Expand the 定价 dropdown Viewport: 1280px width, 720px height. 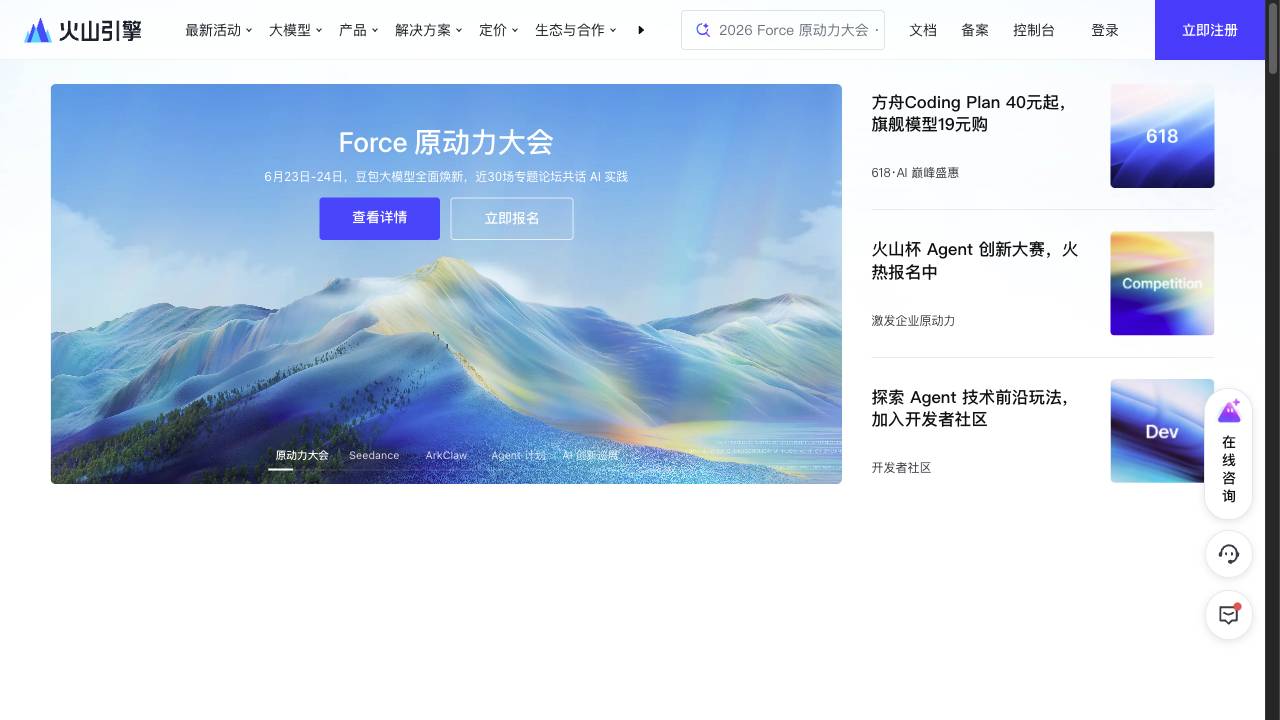(498, 30)
